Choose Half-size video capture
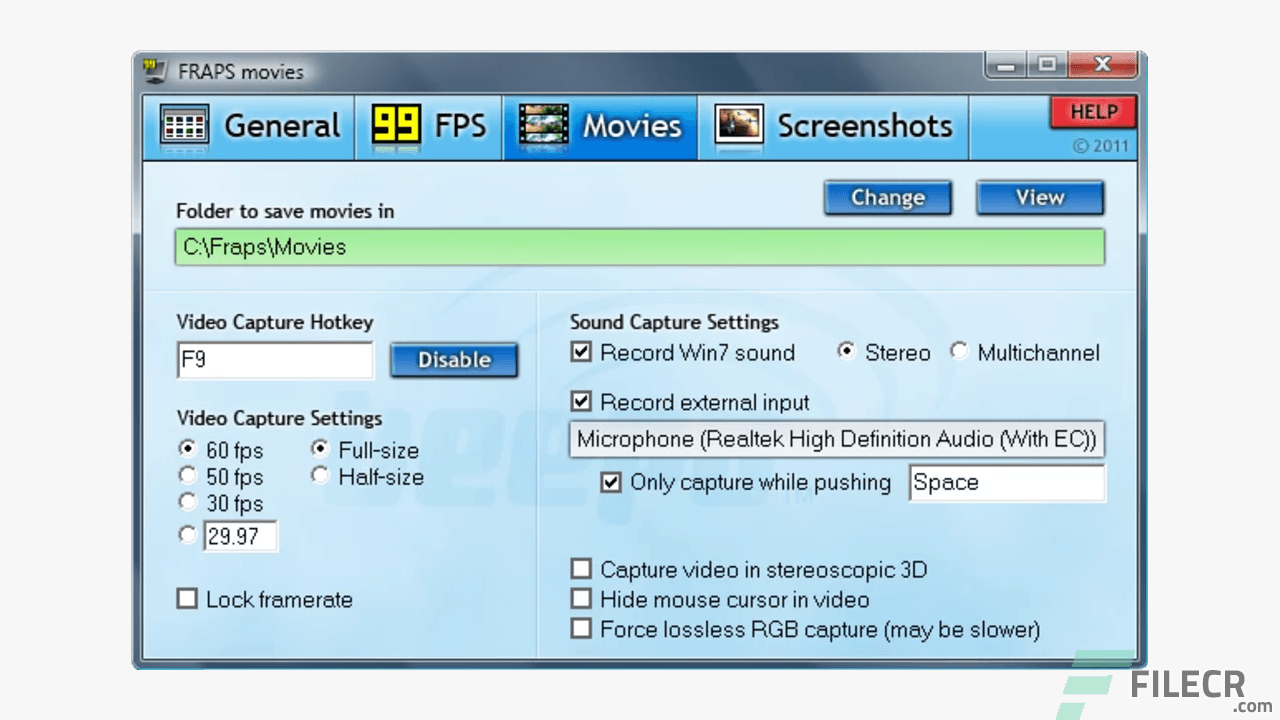 pos(320,475)
